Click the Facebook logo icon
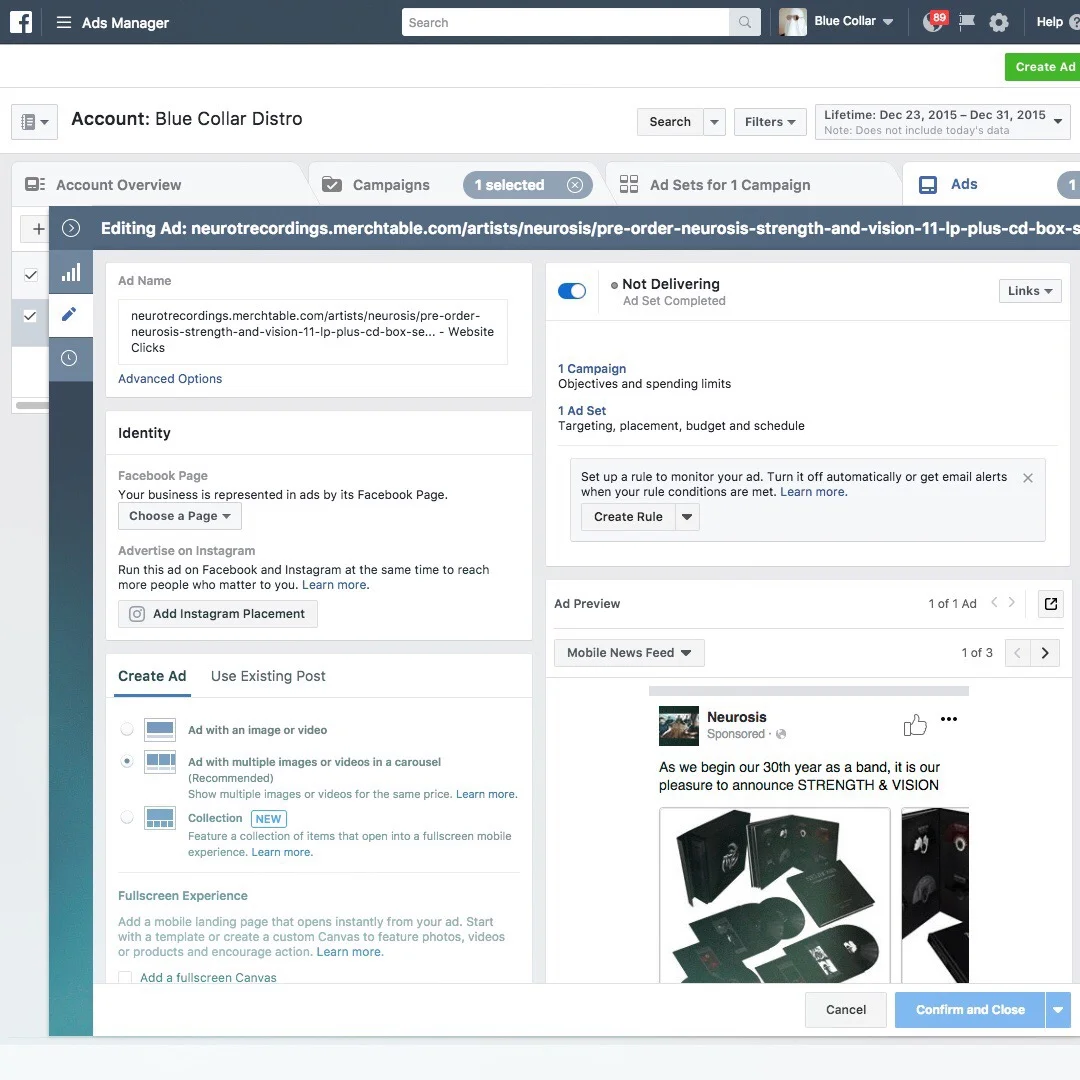The image size is (1080, 1080). (x=21, y=22)
